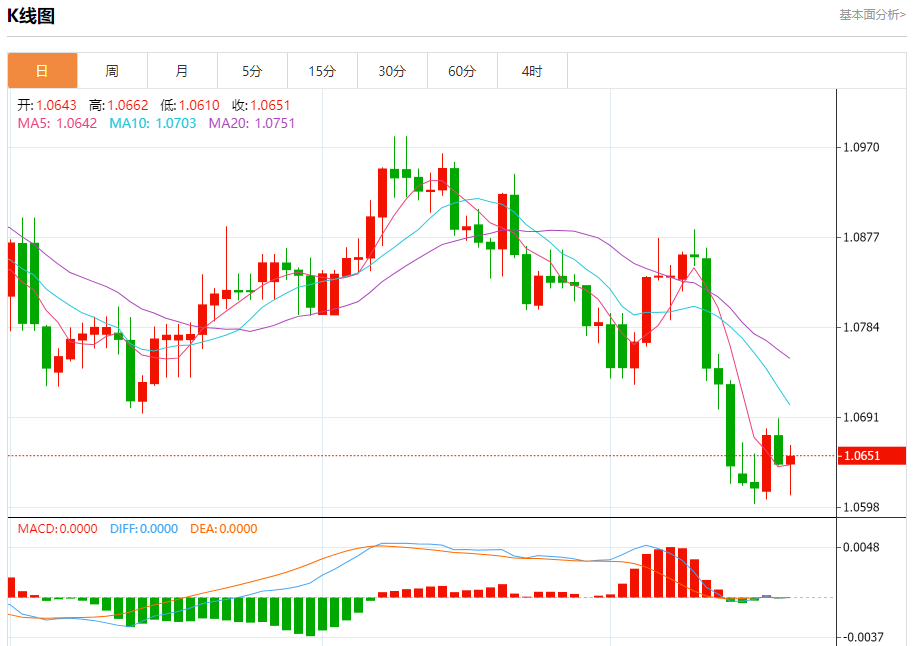The height and width of the screenshot is (646, 913).
Task: Click the MA20: 1.0751 label
Action: tap(252, 123)
